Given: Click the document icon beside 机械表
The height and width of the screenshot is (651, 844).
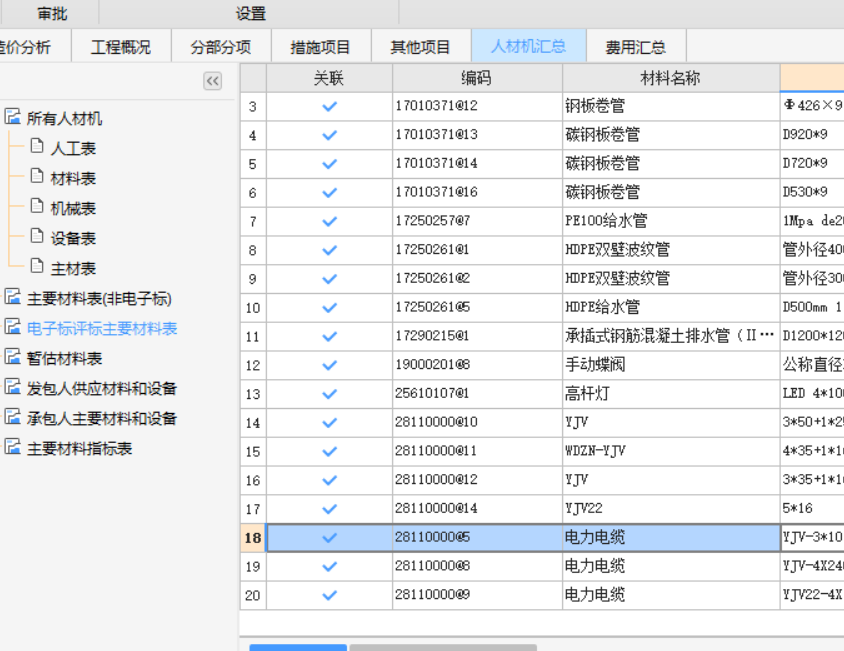Looking at the screenshot, I should tap(37, 206).
